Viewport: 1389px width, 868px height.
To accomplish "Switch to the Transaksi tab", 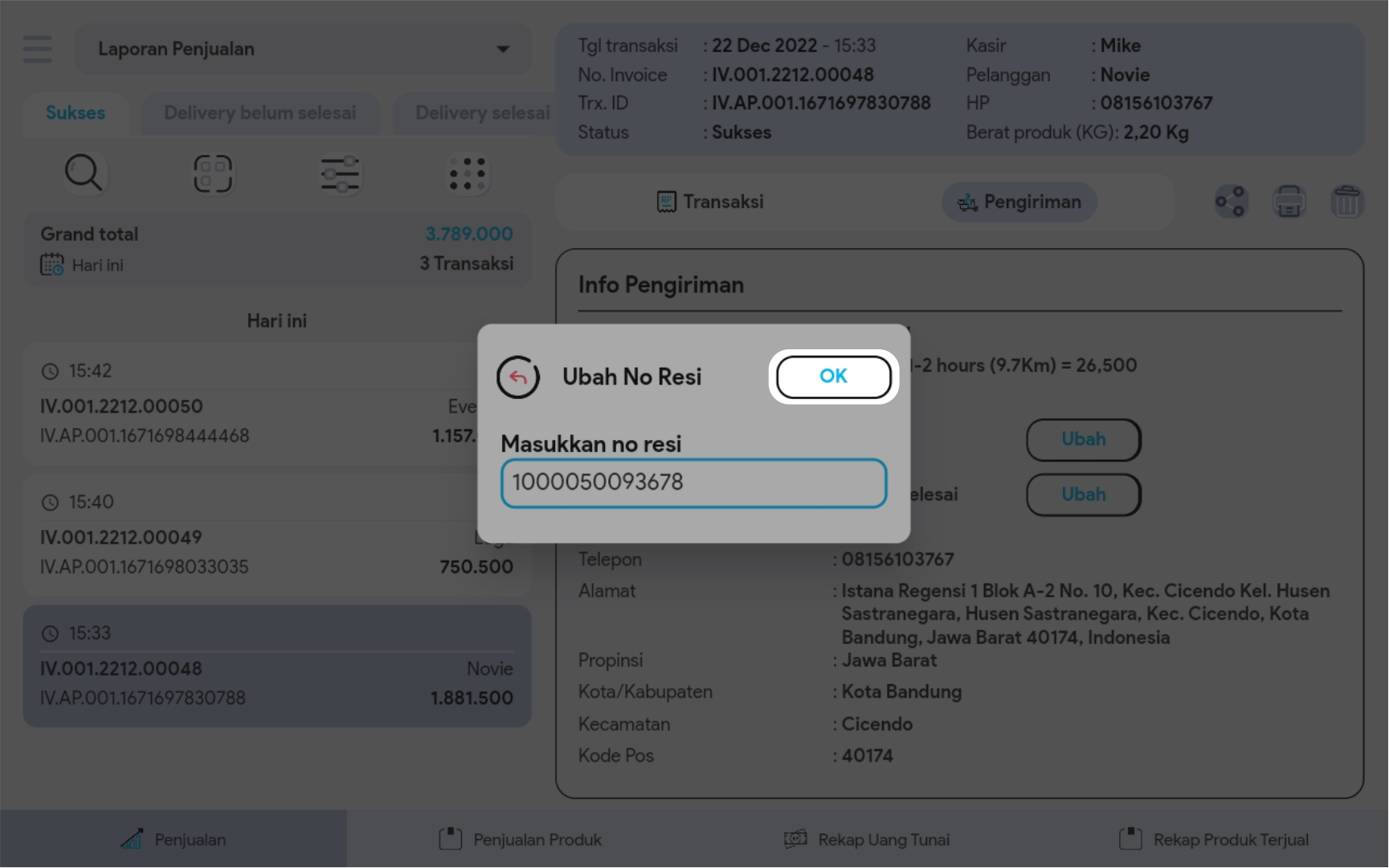I will pyautogui.click(x=710, y=202).
